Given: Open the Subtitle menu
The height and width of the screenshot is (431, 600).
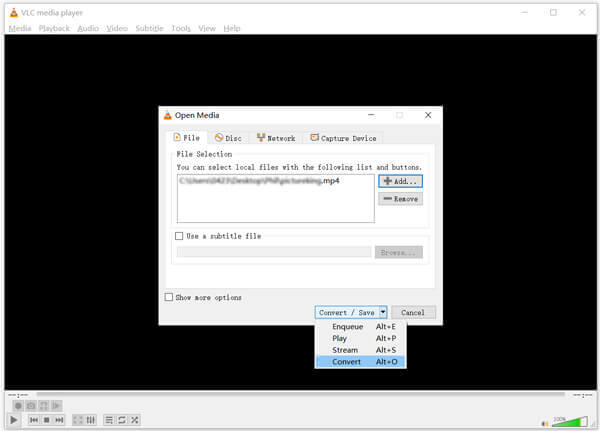Looking at the screenshot, I should point(149,28).
